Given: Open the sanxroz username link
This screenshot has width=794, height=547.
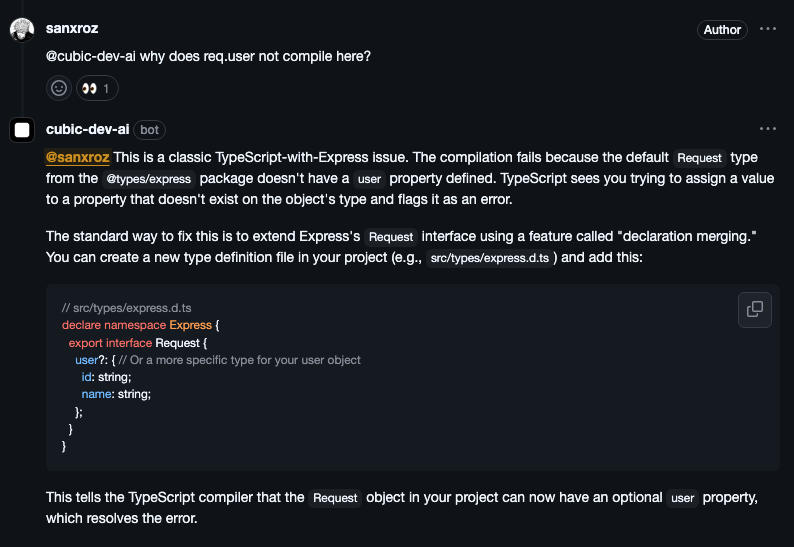Looking at the screenshot, I should point(72,29).
